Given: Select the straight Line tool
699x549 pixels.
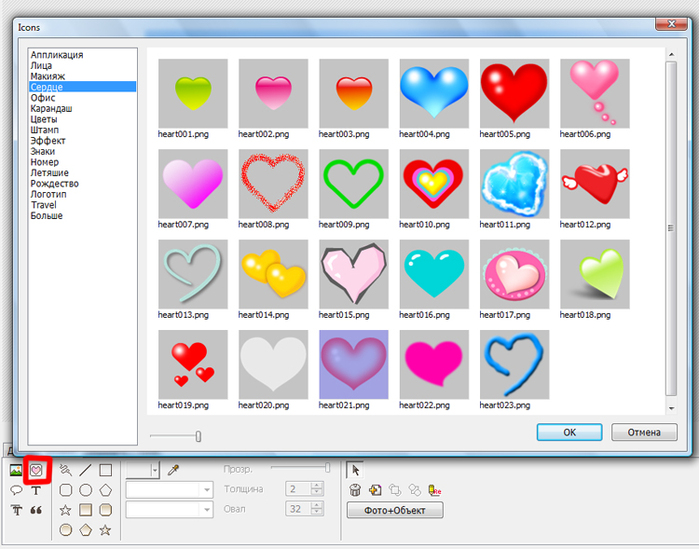Looking at the screenshot, I should [86, 470].
